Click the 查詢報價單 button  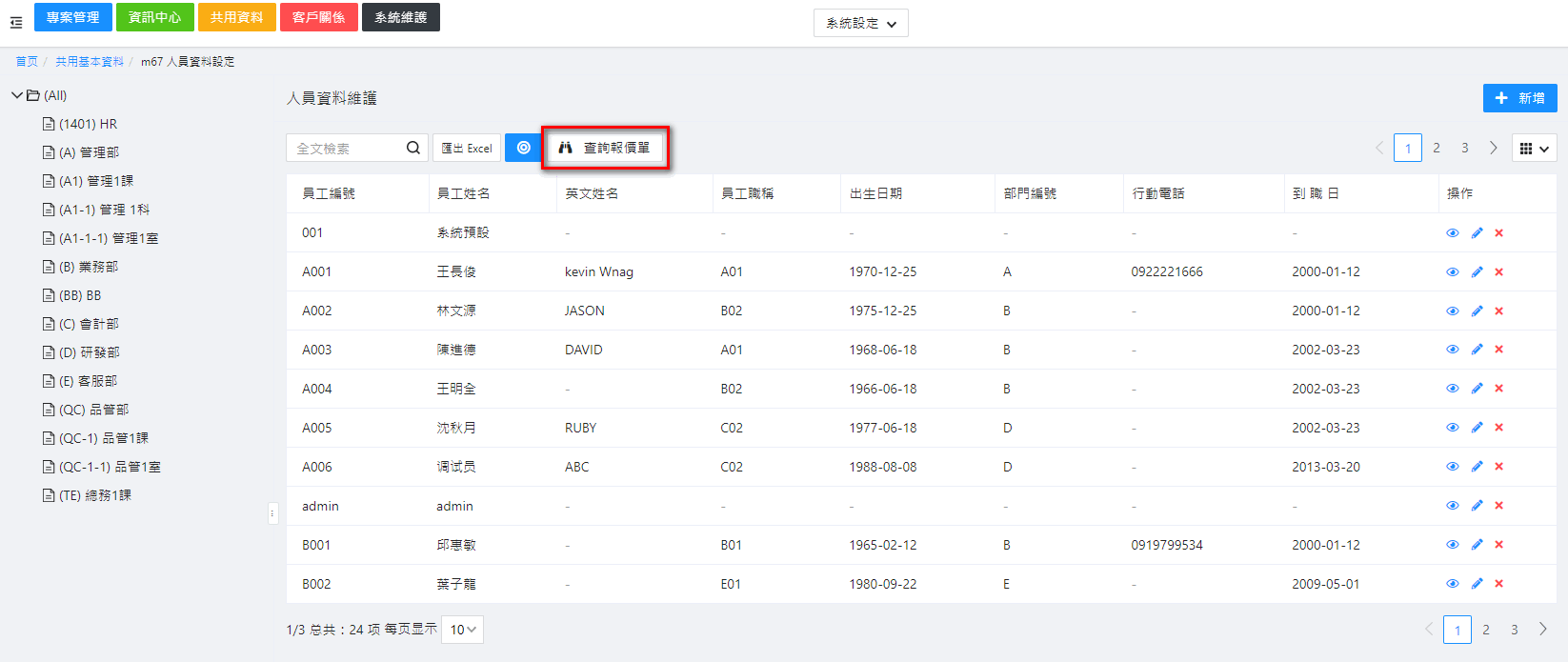point(605,148)
